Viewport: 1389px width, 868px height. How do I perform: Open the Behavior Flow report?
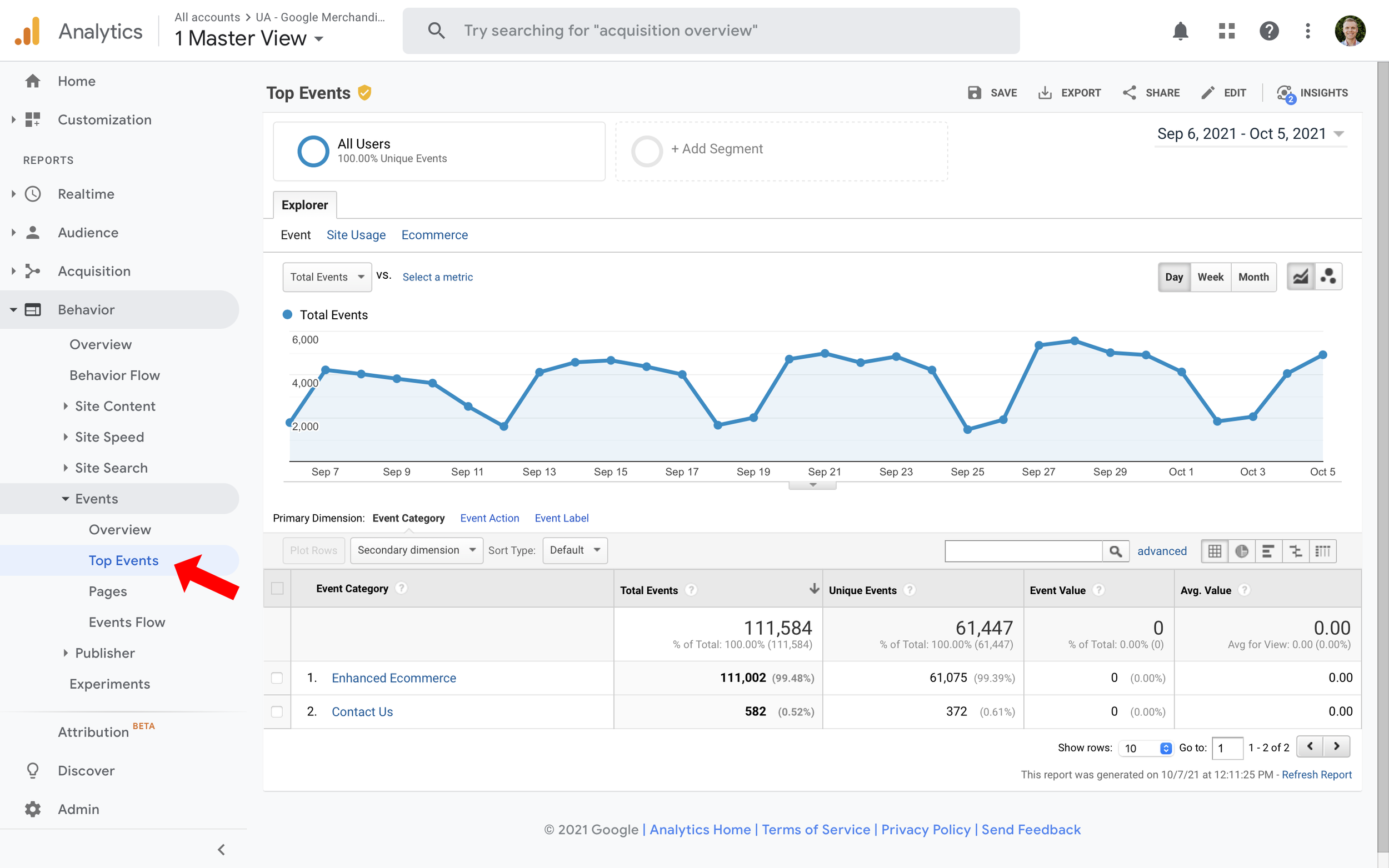pyautogui.click(x=114, y=375)
